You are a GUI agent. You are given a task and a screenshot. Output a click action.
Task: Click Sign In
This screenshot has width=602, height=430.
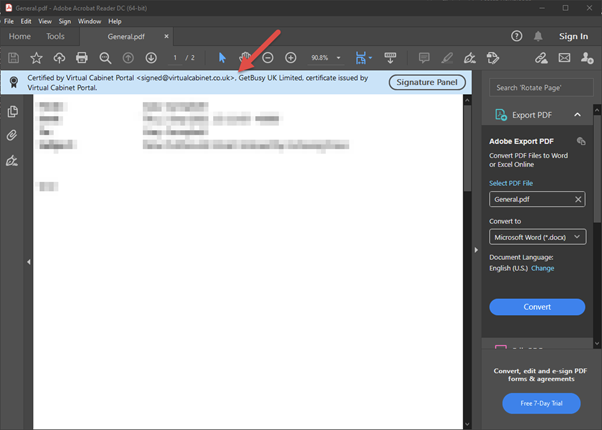tap(573, 36)
